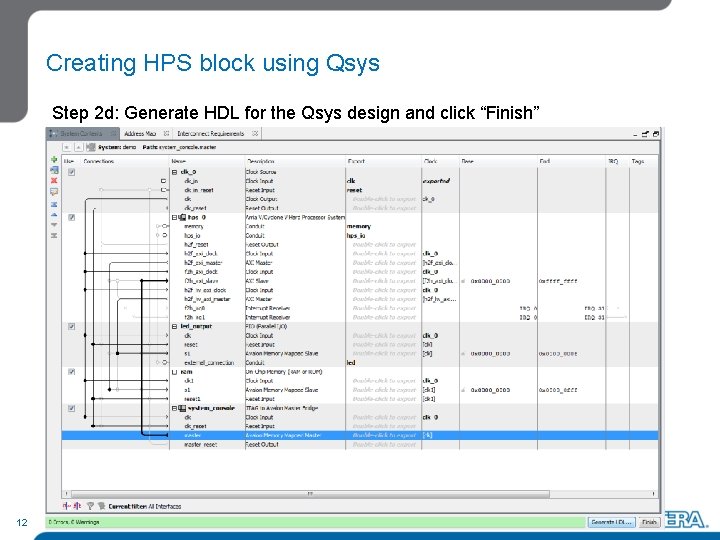The image size is (720, 540).
Task: Click the system chip icon beside System: demo
Action: click(91, 147)
